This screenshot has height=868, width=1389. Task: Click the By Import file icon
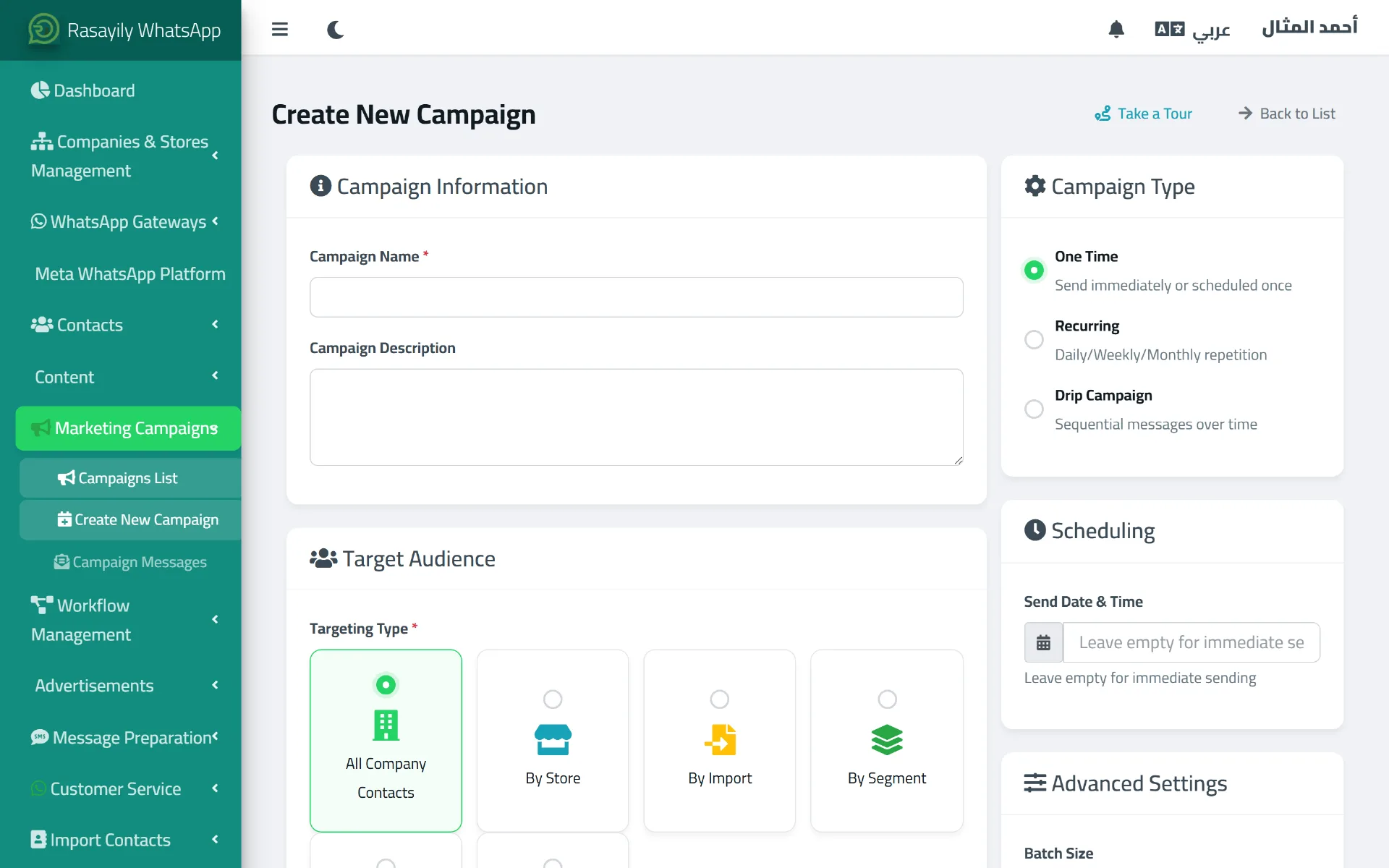pos(720,739)
